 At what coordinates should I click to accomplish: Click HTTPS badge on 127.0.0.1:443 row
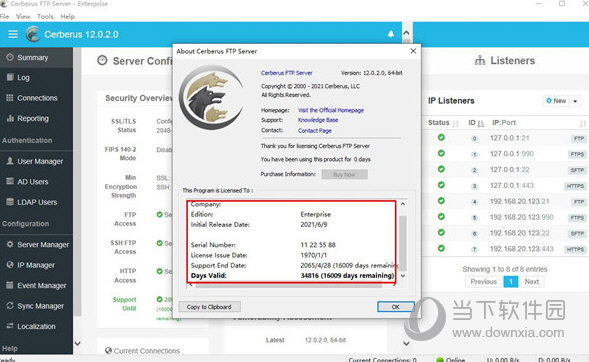click(575, 186)
